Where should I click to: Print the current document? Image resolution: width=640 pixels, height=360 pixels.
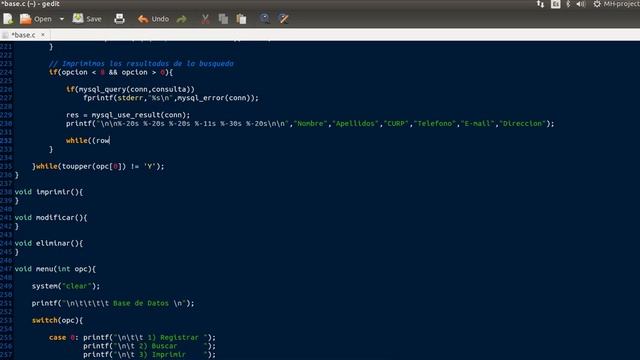120,19
